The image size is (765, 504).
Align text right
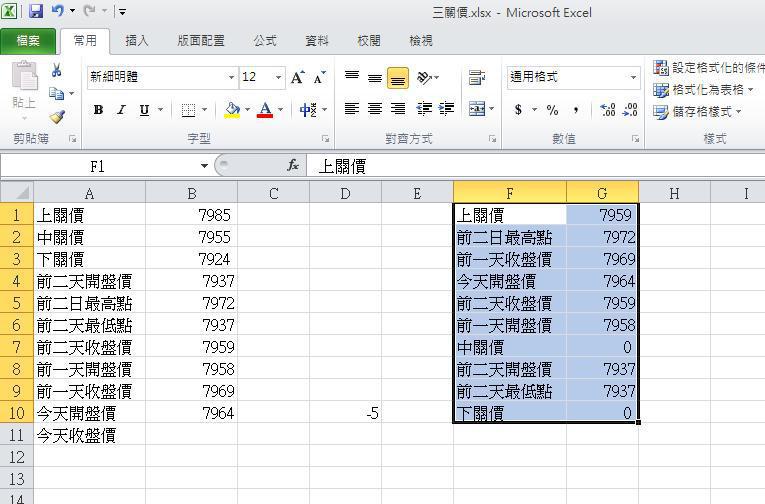click(398, 109)
